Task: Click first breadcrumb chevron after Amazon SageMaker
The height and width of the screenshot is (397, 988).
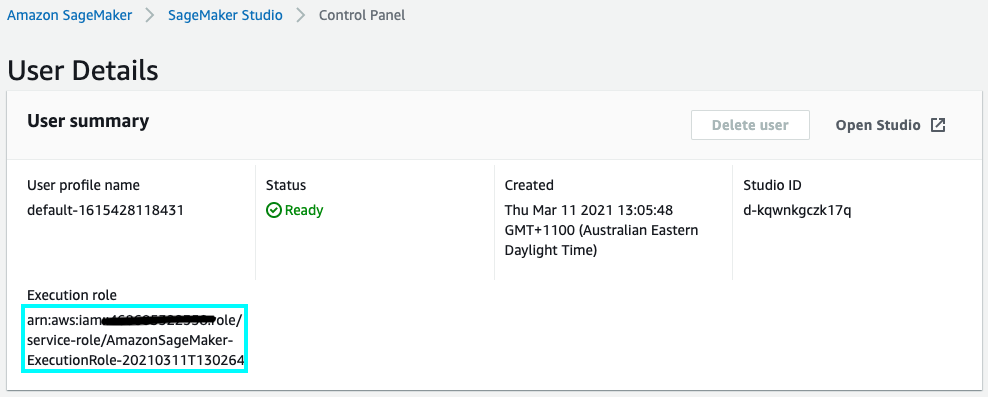Action: [150, 15]
